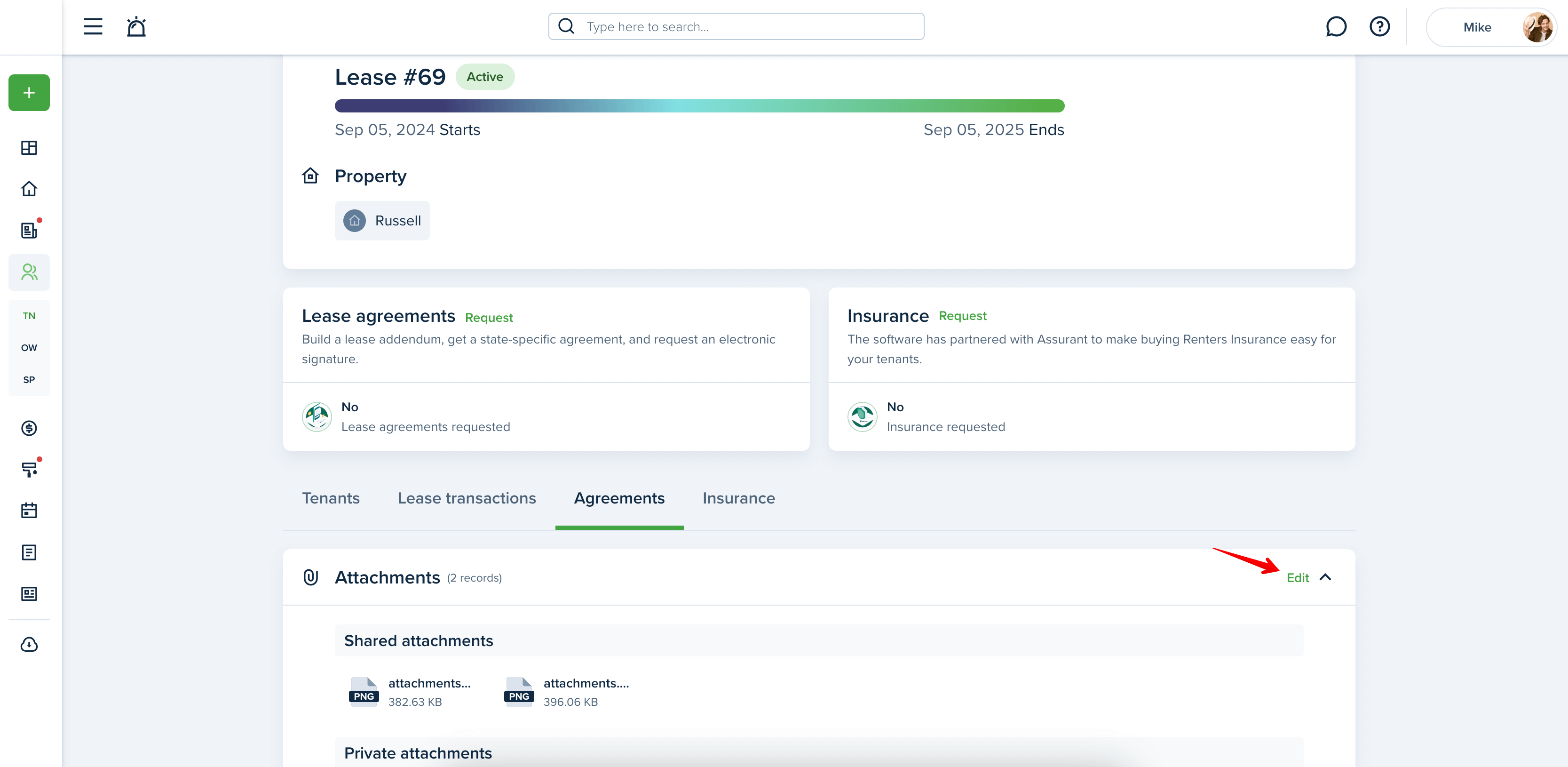Click the cloud download icon in sidebar
Image resolution: width=1568 pixels, height=767 pixels.
29,645
